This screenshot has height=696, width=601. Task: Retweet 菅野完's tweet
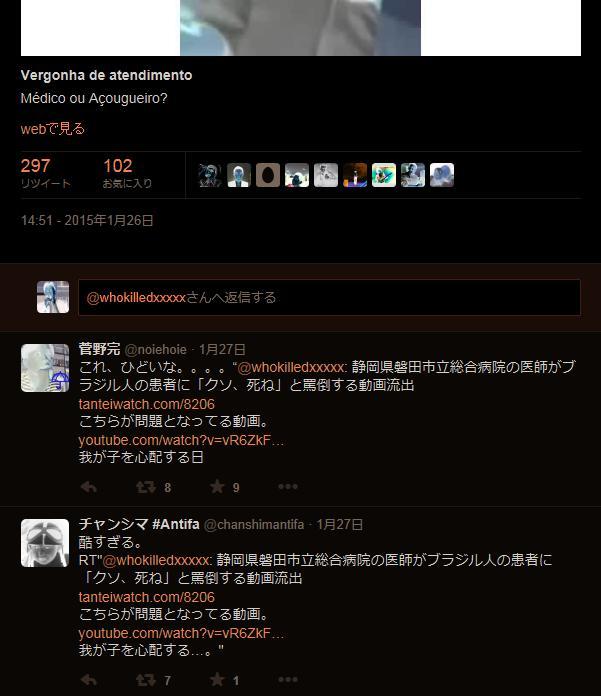click(146, 487)
